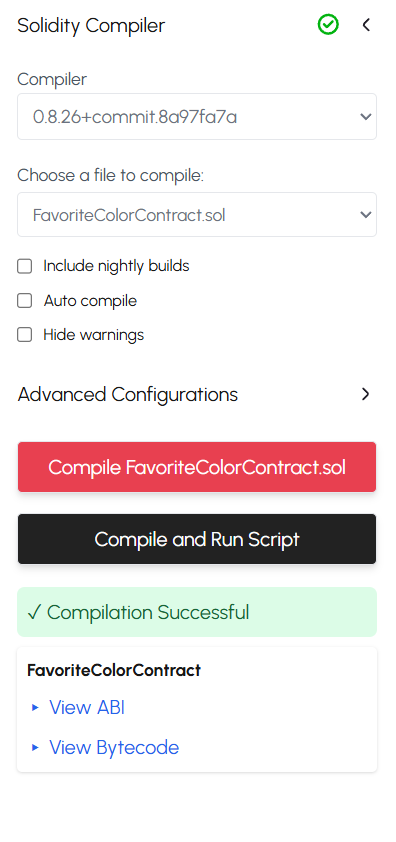Click the Compilation Successful status banner

(x=197, y=612)
